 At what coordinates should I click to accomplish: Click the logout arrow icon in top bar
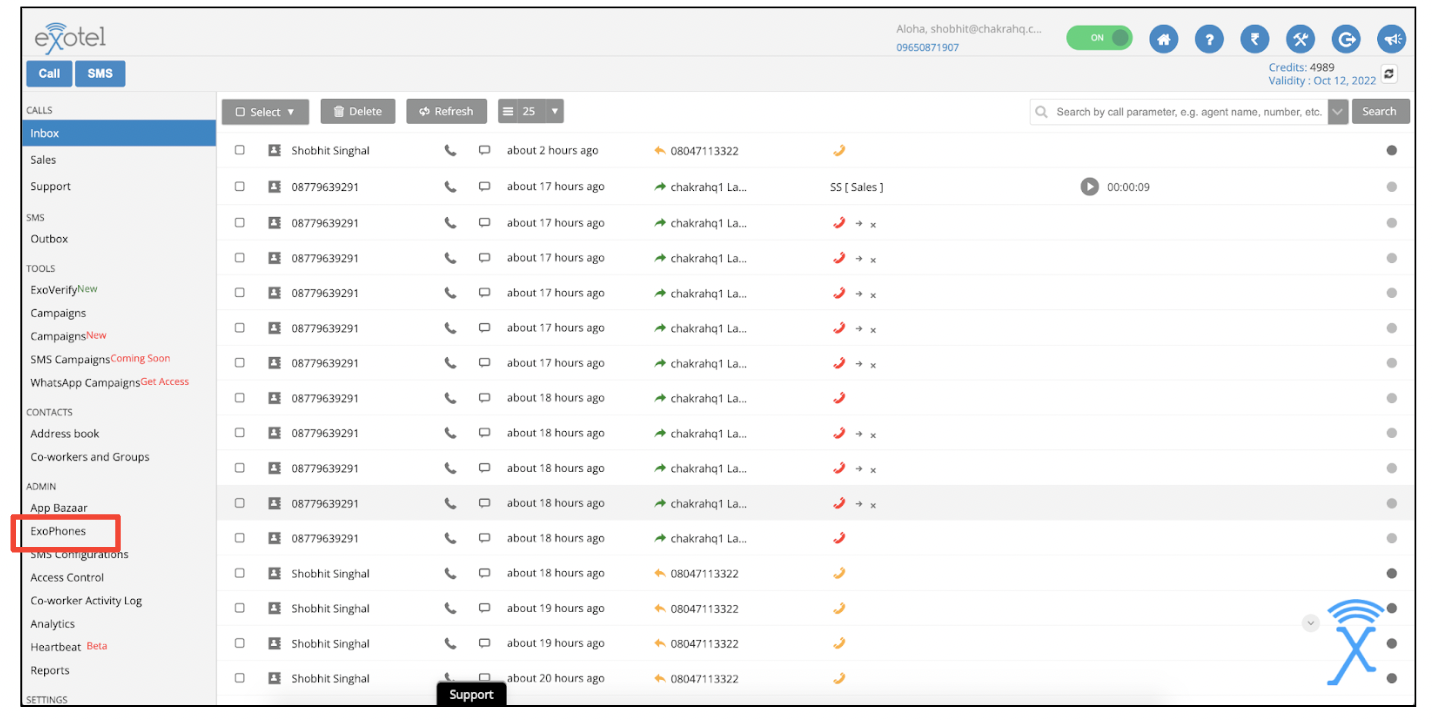coord(1346,39)
